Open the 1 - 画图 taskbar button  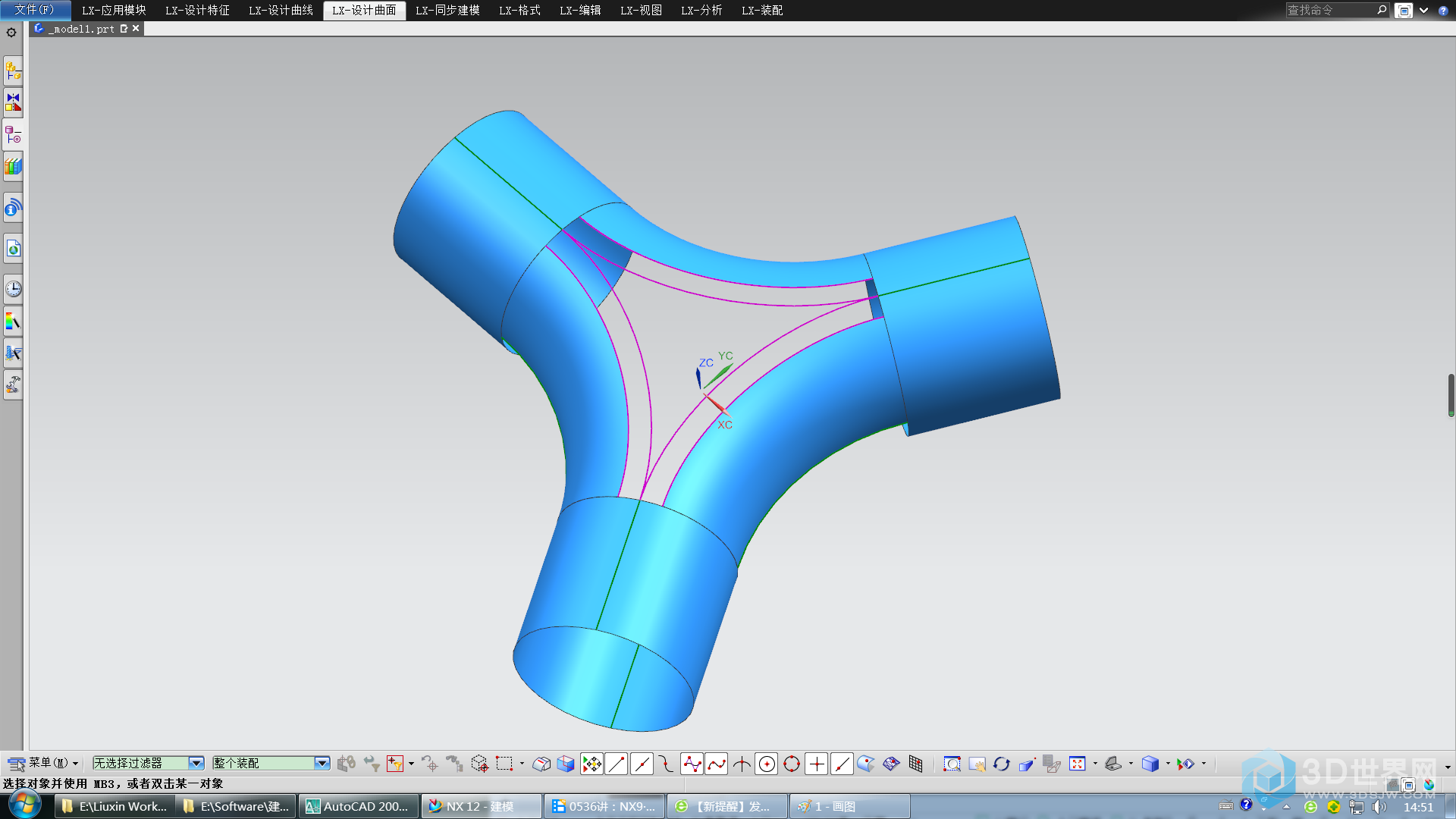point(850,806)
